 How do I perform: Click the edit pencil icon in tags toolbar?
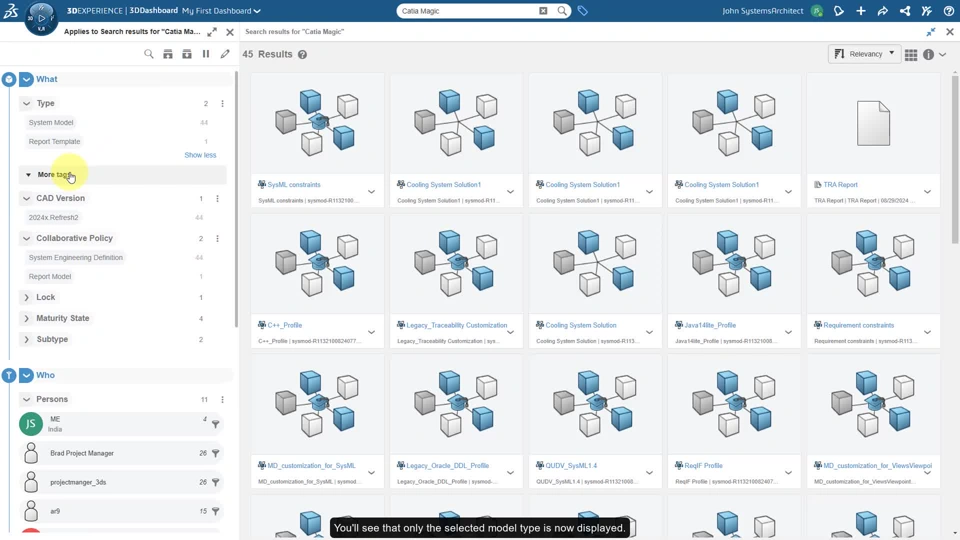[225, 54]
